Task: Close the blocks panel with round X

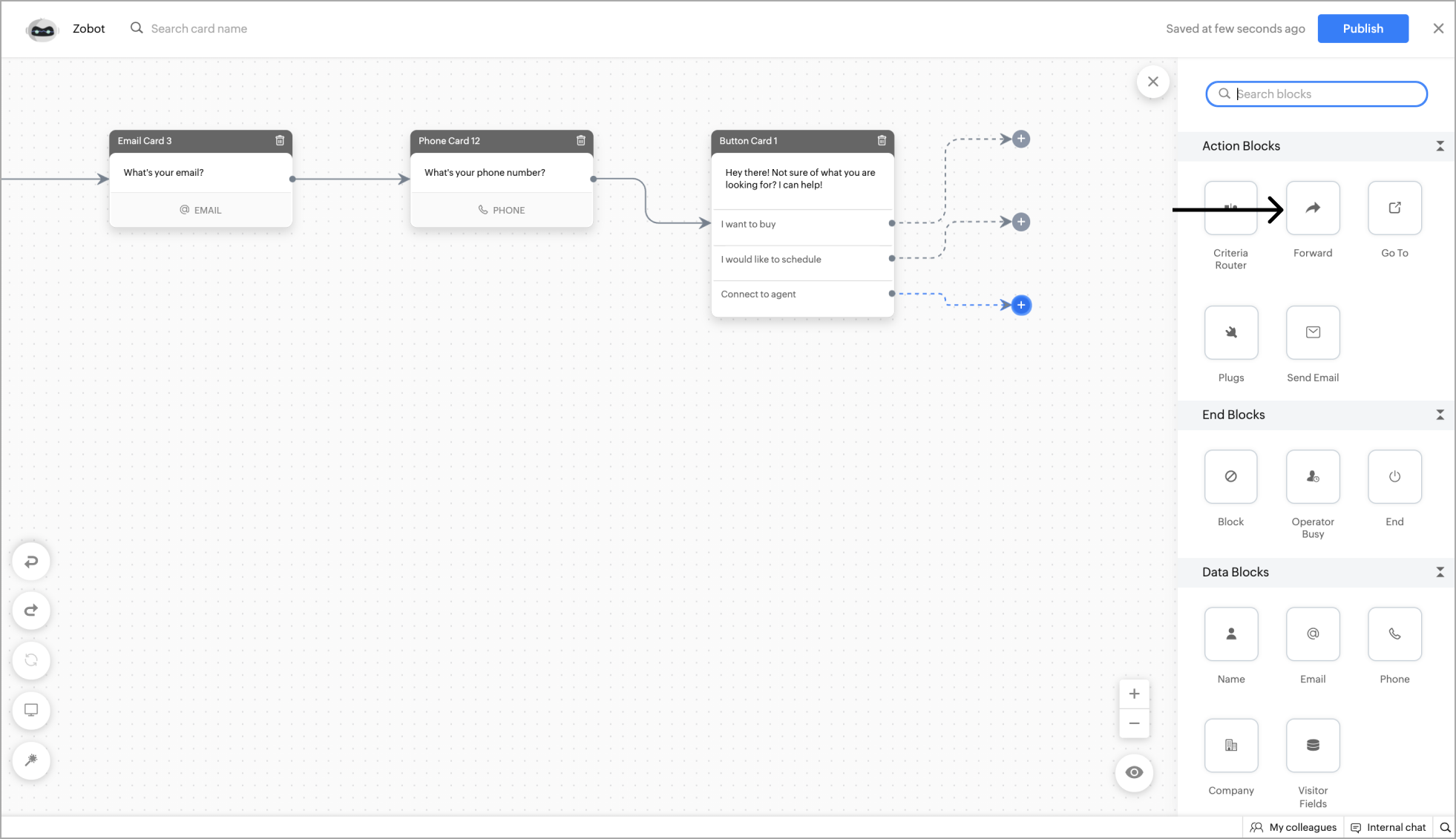Action: pos(1152,82)
